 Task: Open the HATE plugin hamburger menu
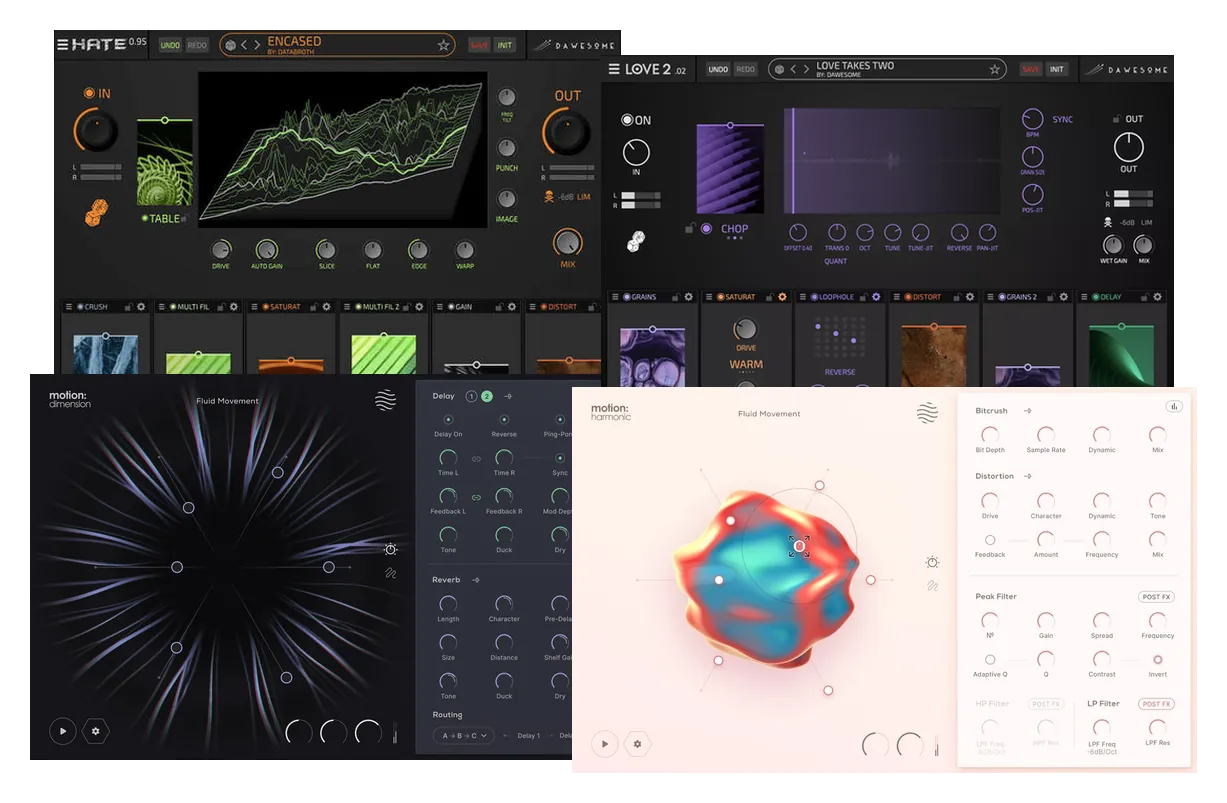[63, 45]
